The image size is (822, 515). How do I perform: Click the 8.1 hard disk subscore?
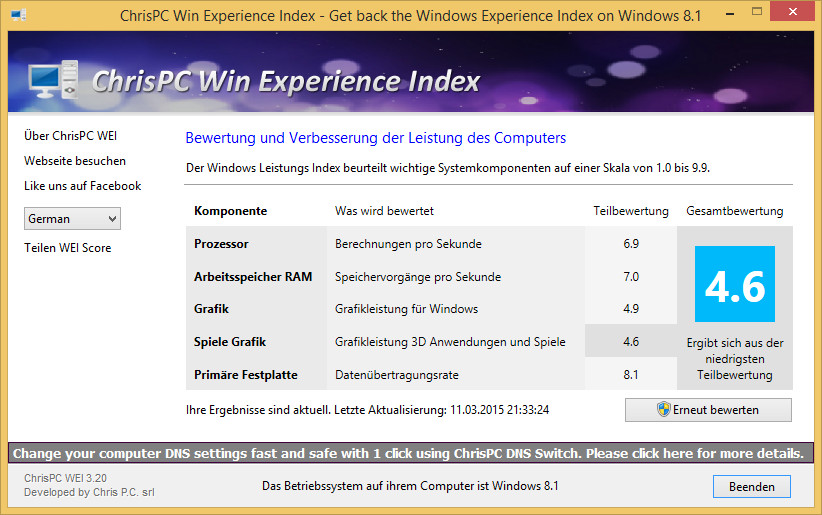pos(631,374)
